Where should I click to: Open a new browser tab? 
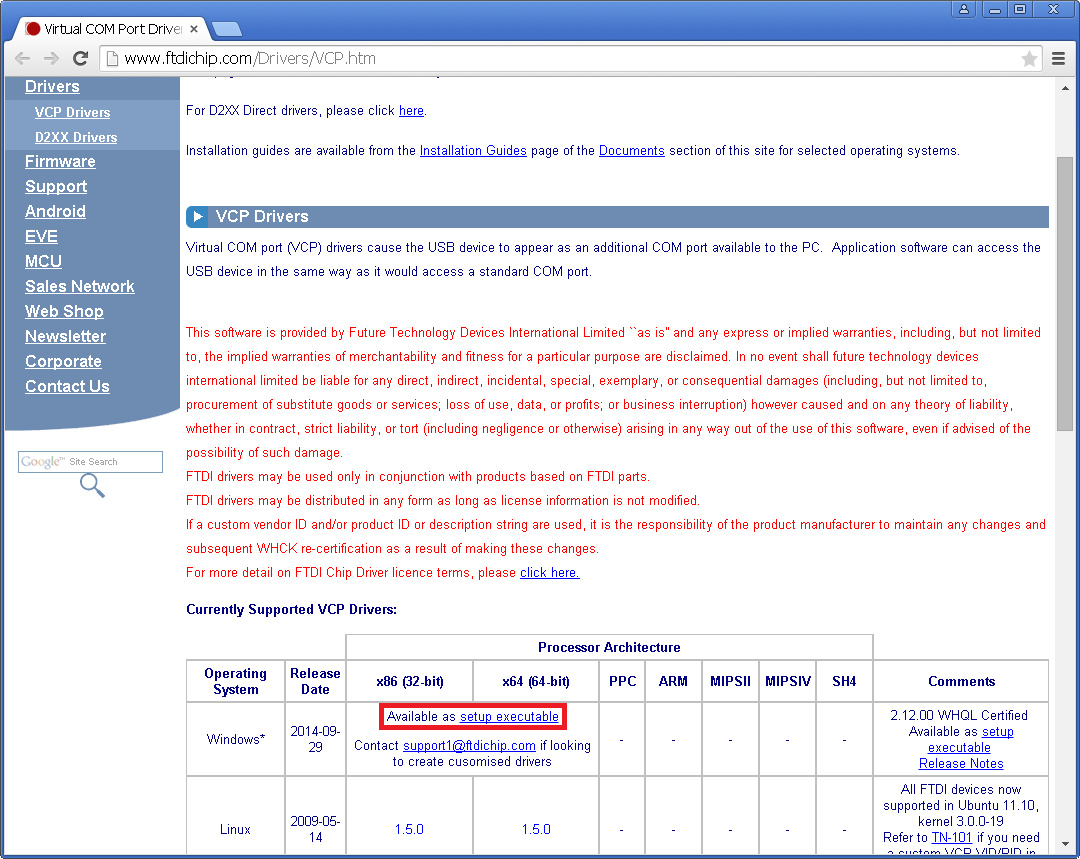pos(227,29)
